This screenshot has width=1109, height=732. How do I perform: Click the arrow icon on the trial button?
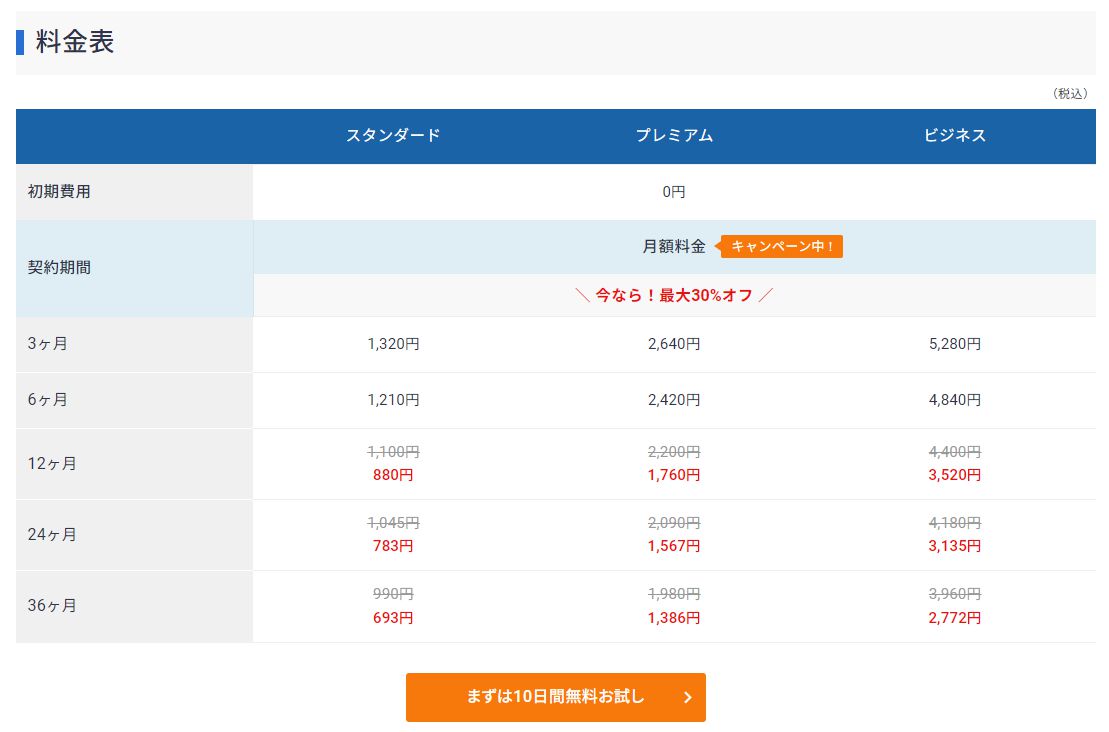pyautogui.click(x=687, y=697)
